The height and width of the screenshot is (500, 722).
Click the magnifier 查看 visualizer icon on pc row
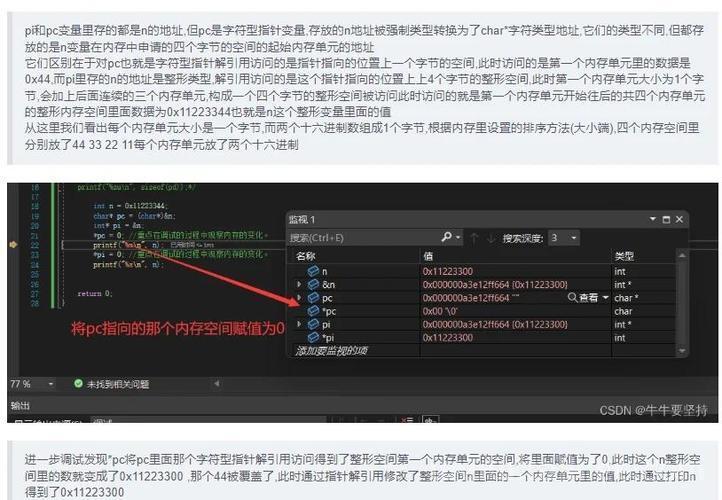[x=572, y=297]
